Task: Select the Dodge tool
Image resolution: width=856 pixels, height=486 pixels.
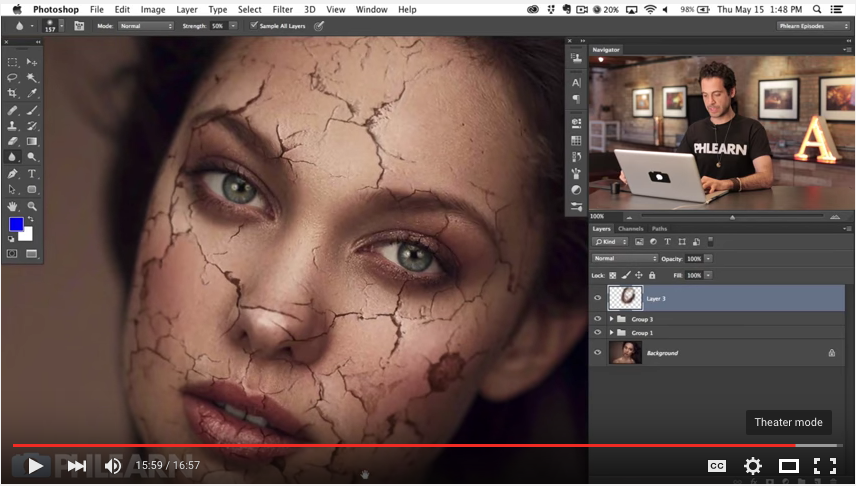Action: tap(32, 157)
